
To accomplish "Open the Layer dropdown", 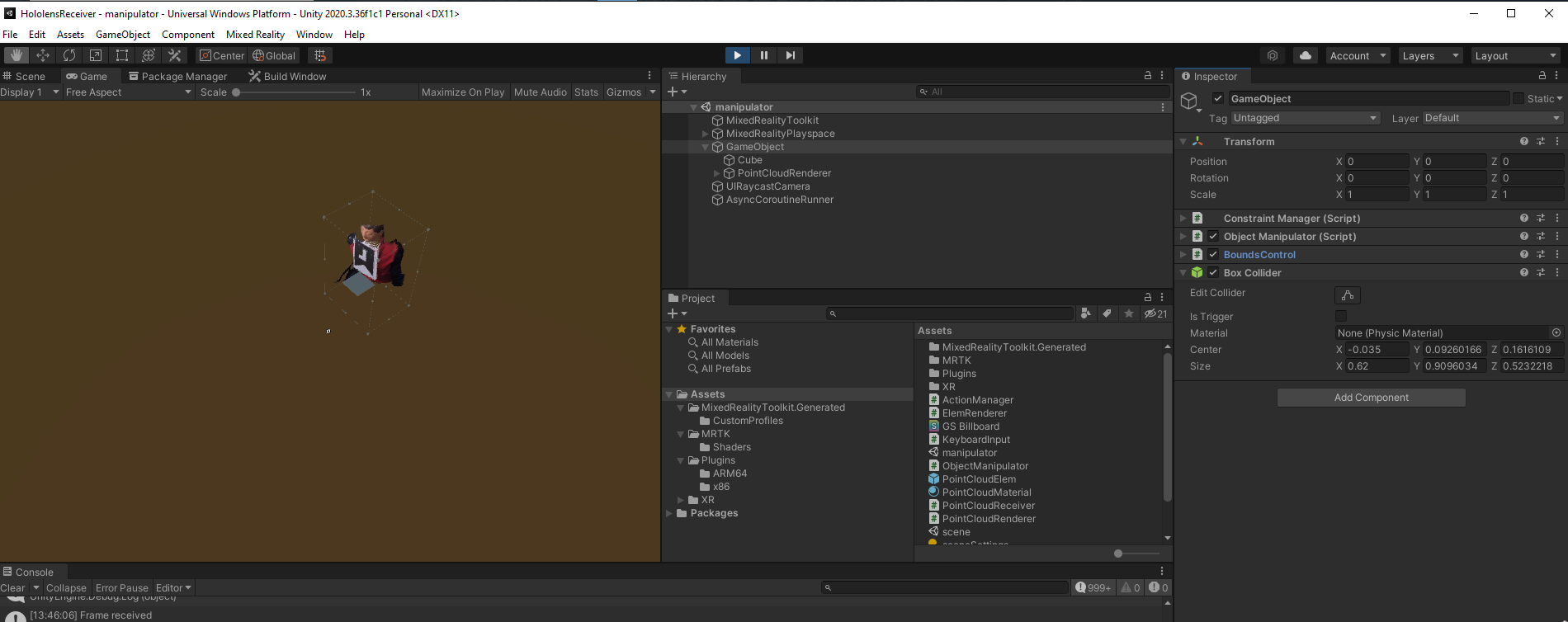I will coord(1493,118).
